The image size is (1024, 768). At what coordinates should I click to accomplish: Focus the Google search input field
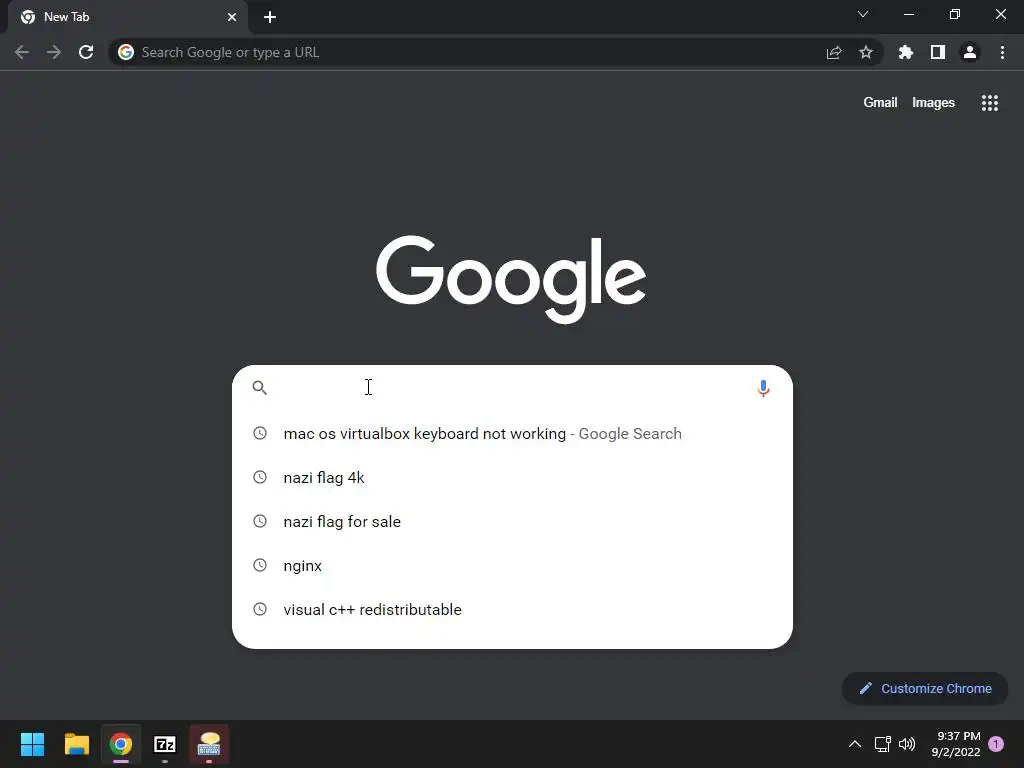tap(512, 388)
